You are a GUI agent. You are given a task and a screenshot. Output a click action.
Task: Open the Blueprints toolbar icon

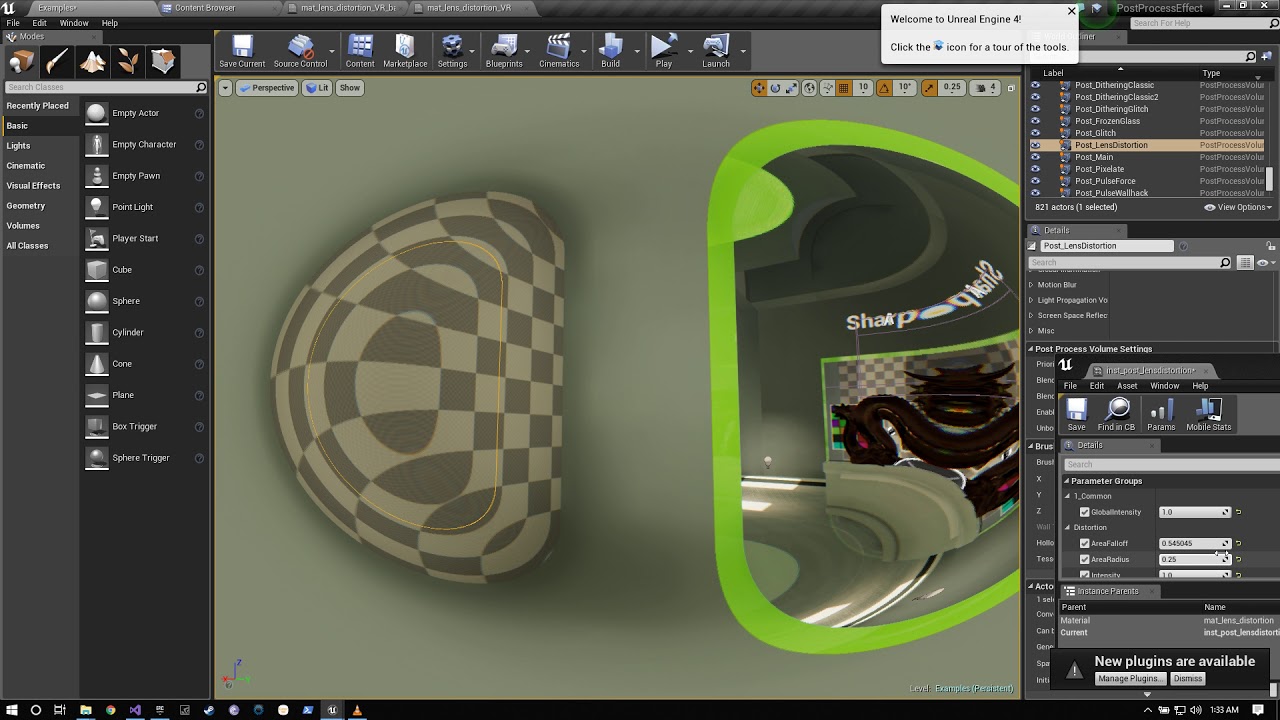coord(504,52)
